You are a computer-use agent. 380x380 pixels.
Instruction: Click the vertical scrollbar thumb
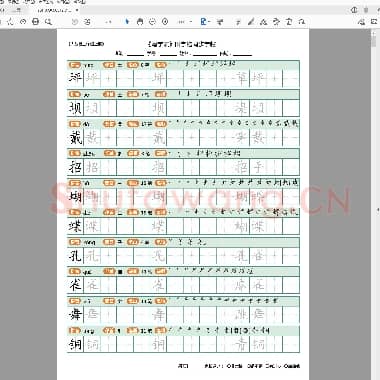tap(374, 40)
